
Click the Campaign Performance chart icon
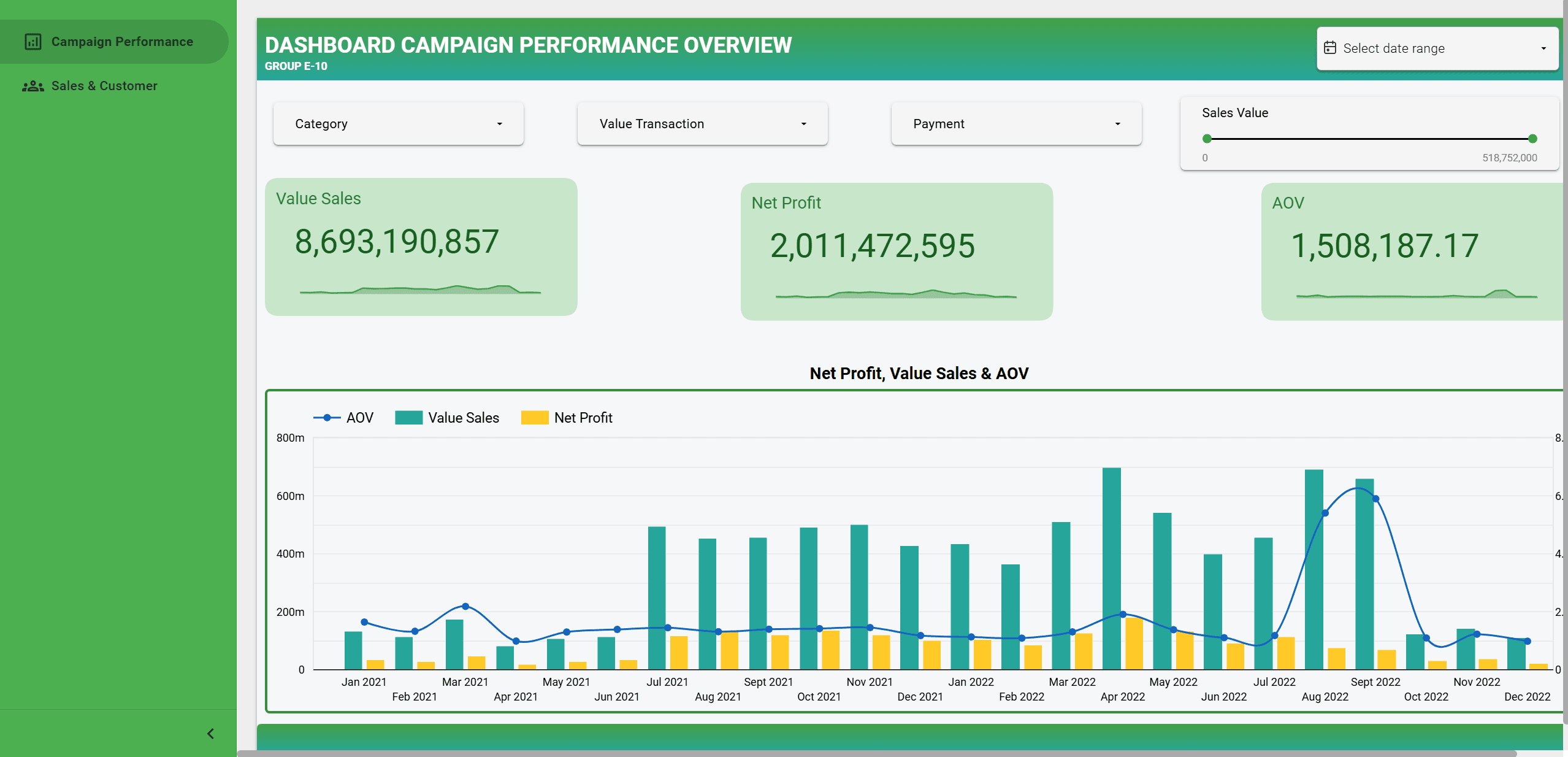tap(33, 42)
